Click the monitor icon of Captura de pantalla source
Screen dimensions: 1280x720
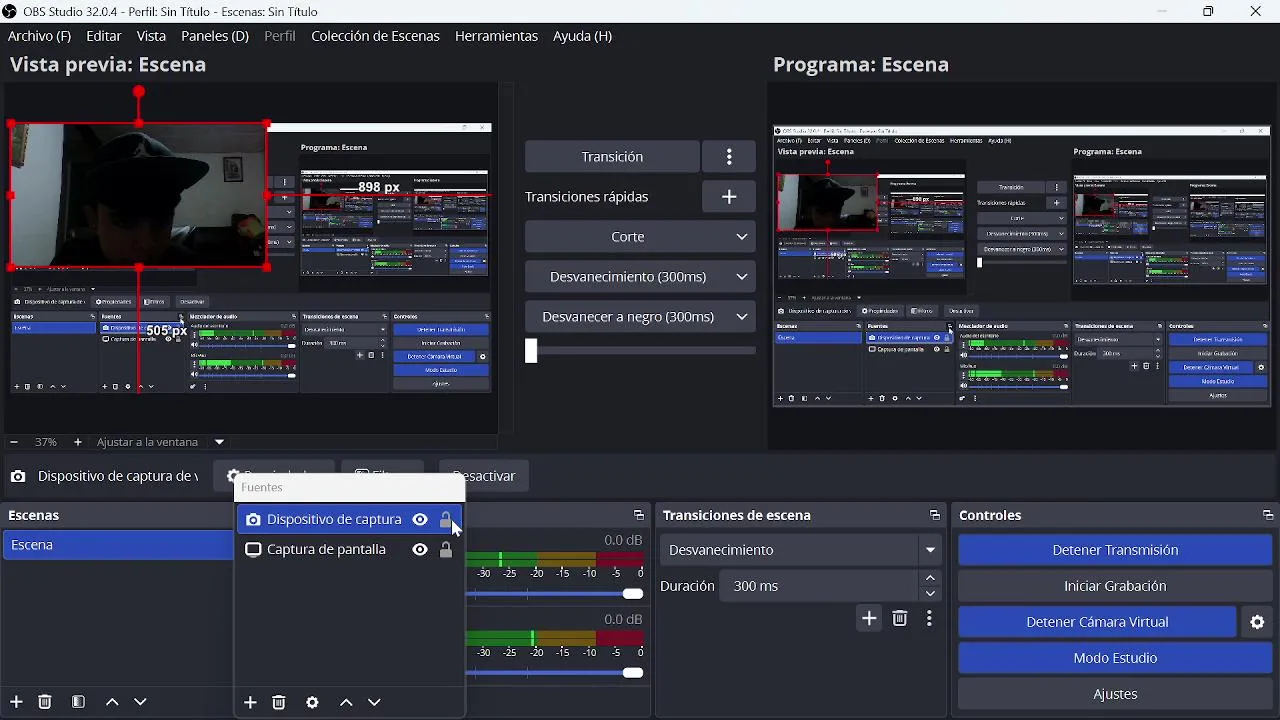[x=253, y=550]
